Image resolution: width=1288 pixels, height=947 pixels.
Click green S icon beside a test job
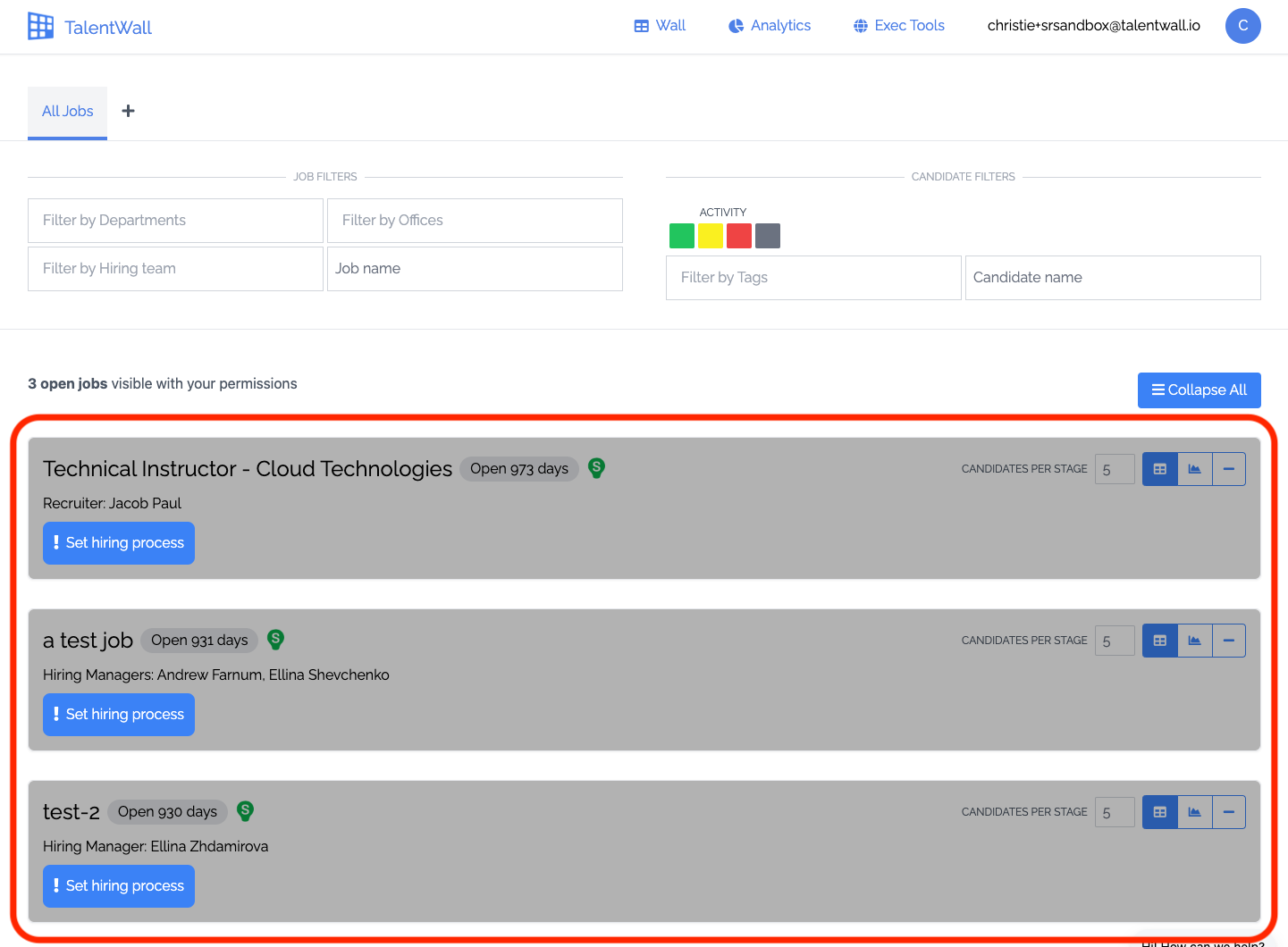[276, 640]
